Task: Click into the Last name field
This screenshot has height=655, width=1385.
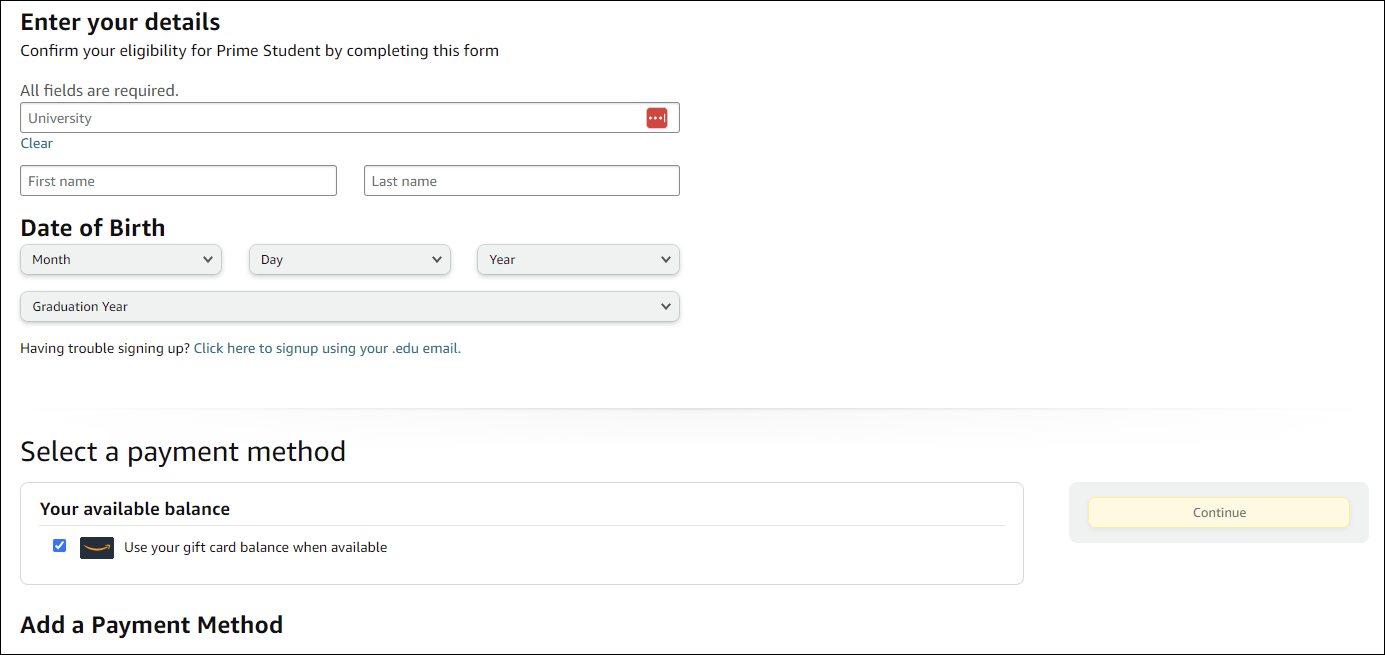Action: (522, 181)
